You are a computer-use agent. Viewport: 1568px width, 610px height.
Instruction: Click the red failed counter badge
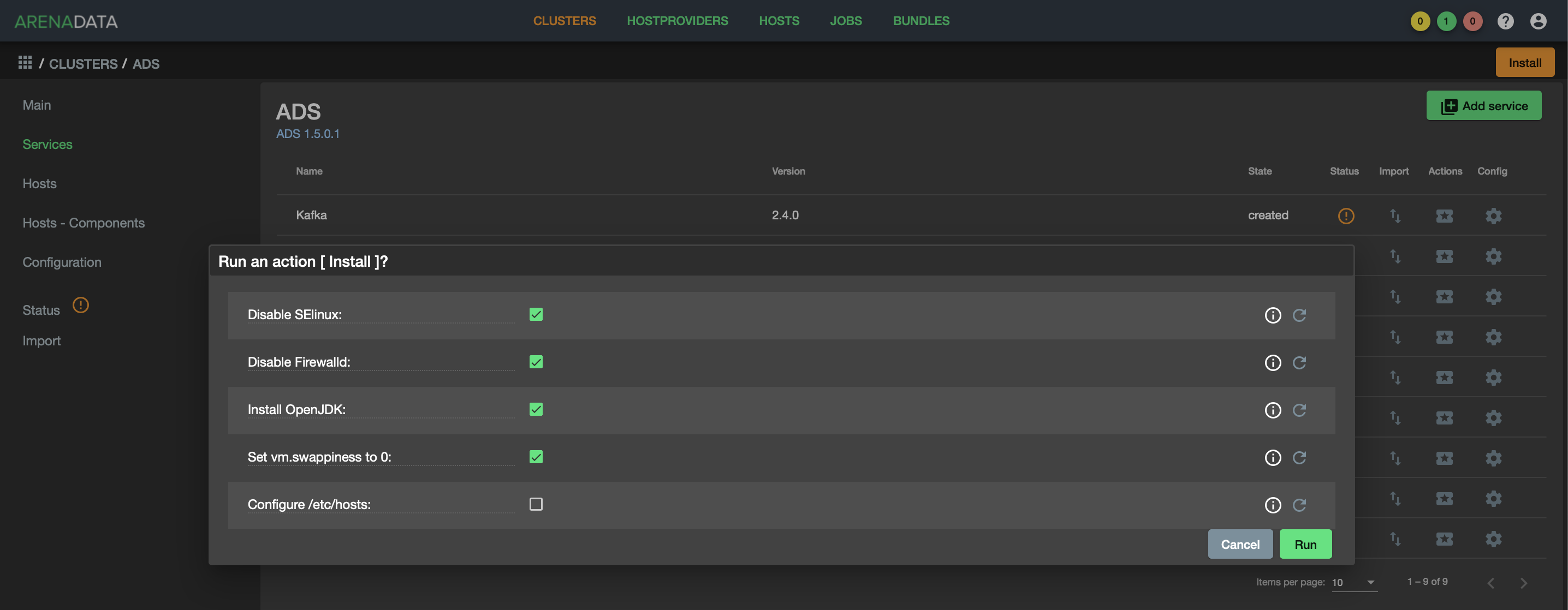[x=1472, y=21]
